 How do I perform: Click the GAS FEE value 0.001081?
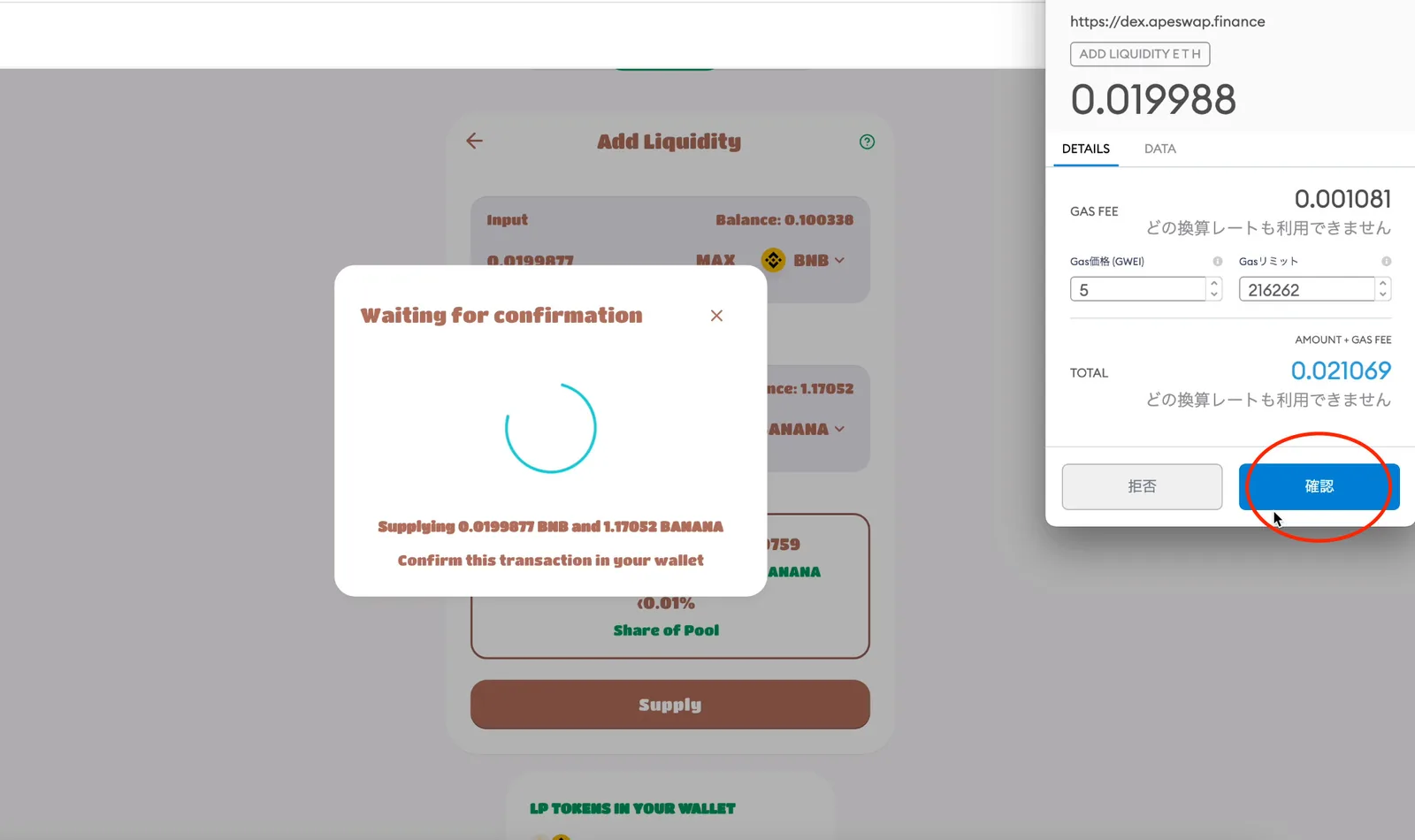(1342, 199)
